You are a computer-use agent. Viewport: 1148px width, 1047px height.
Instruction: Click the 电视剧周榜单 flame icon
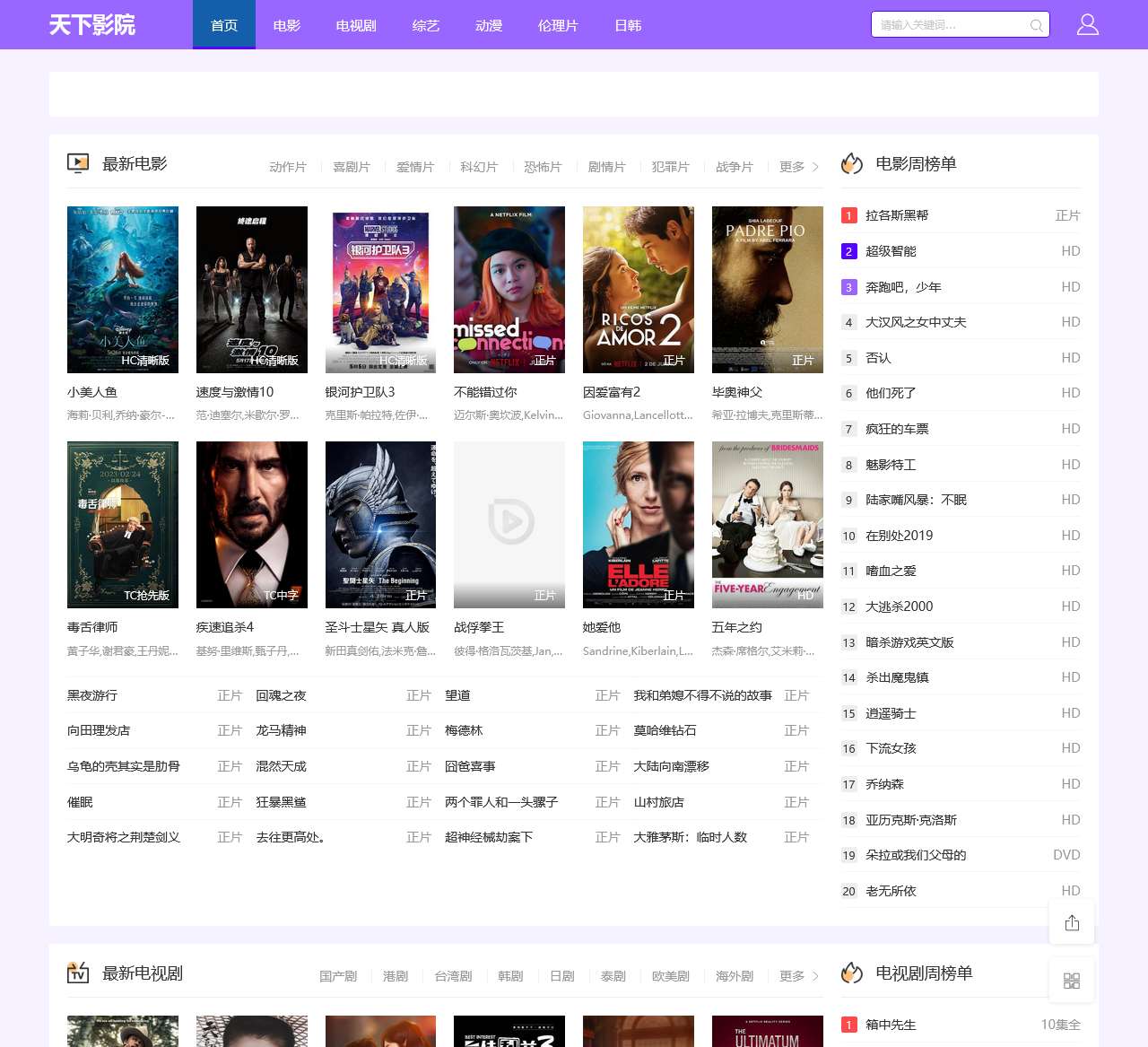(852, 973)
